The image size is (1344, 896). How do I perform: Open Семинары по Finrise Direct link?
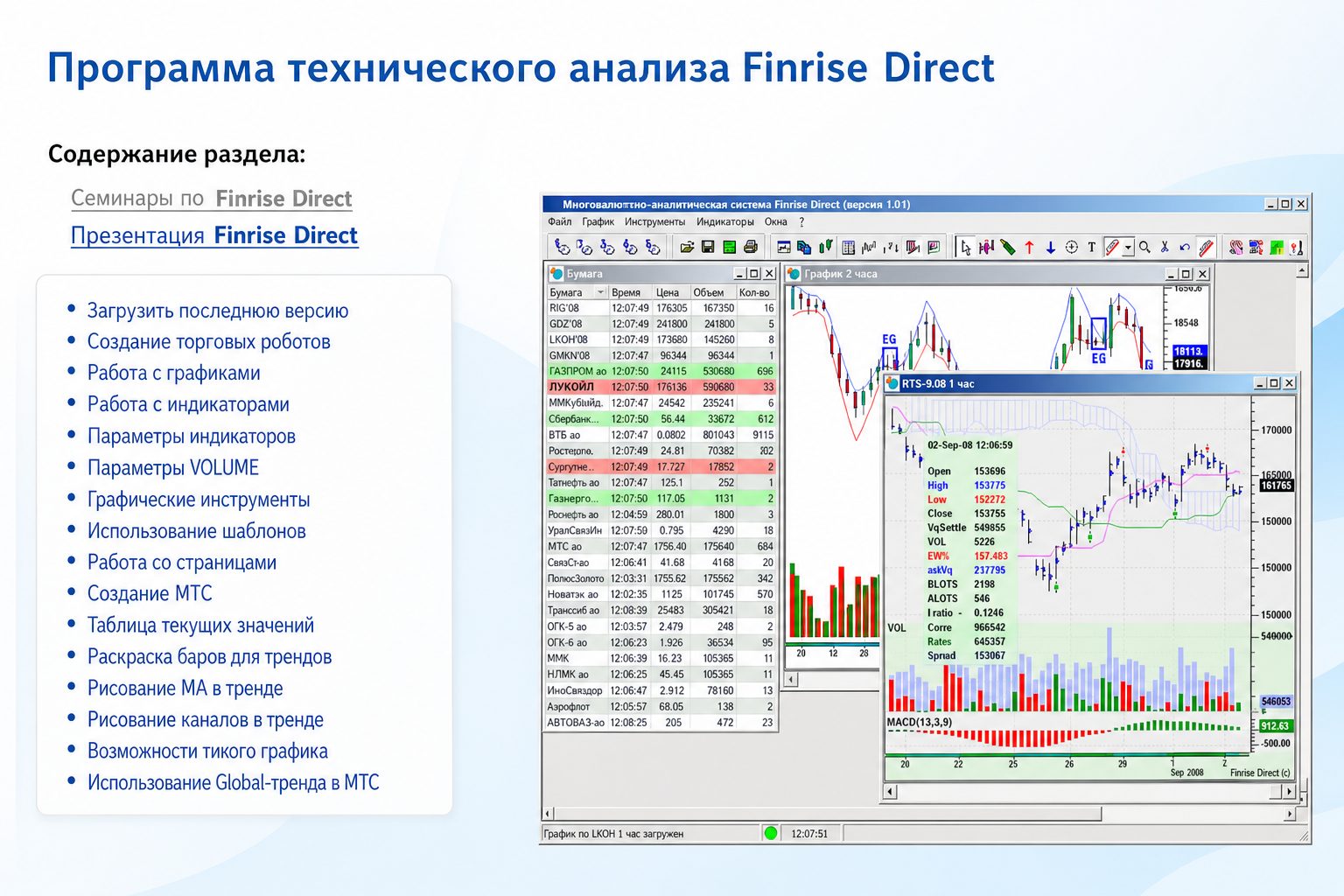pyautogui.click(x=212, y=199)
